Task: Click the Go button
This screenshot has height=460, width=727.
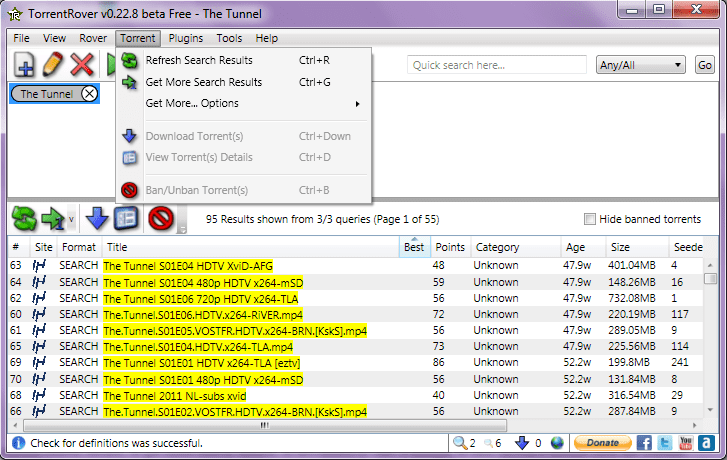Action: pos(705,65)
